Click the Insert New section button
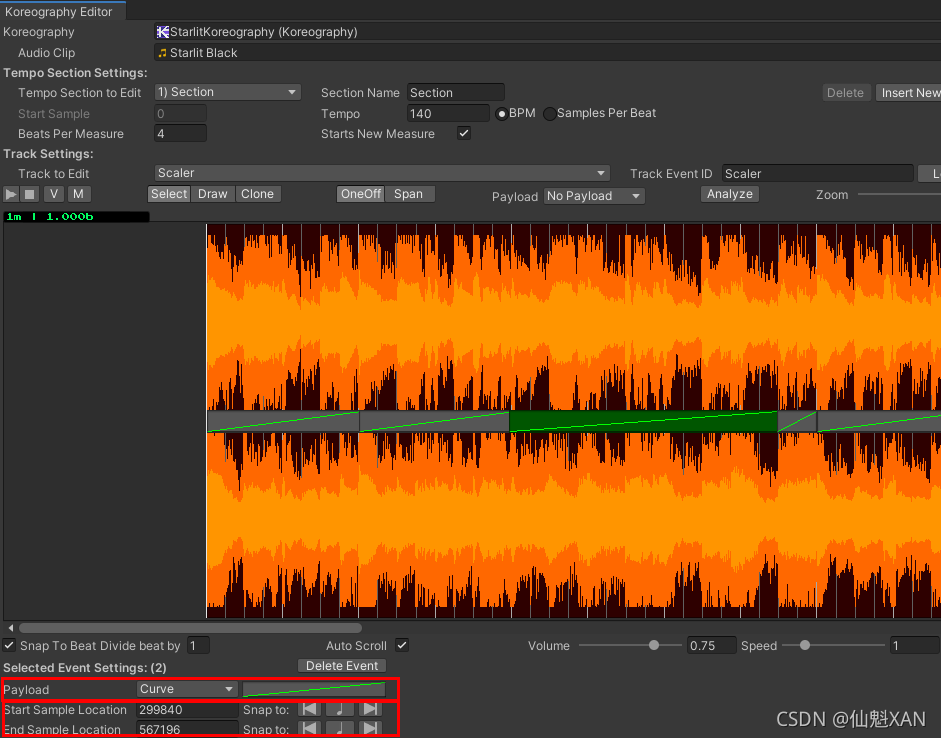The image size is (941, 738). [909, 92]
